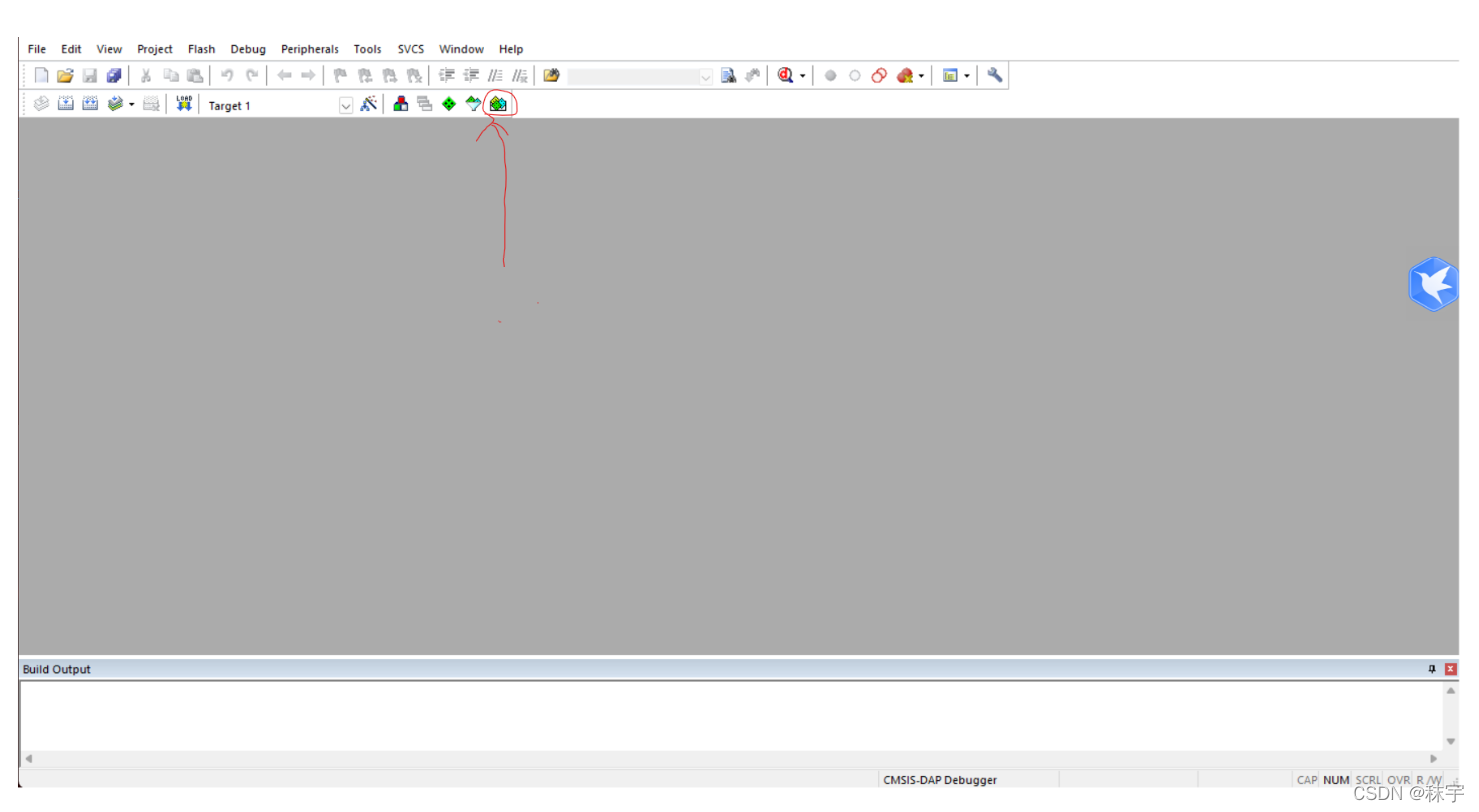
Task: Click the Redo arrow icon
Action: (x=252, y=75)
